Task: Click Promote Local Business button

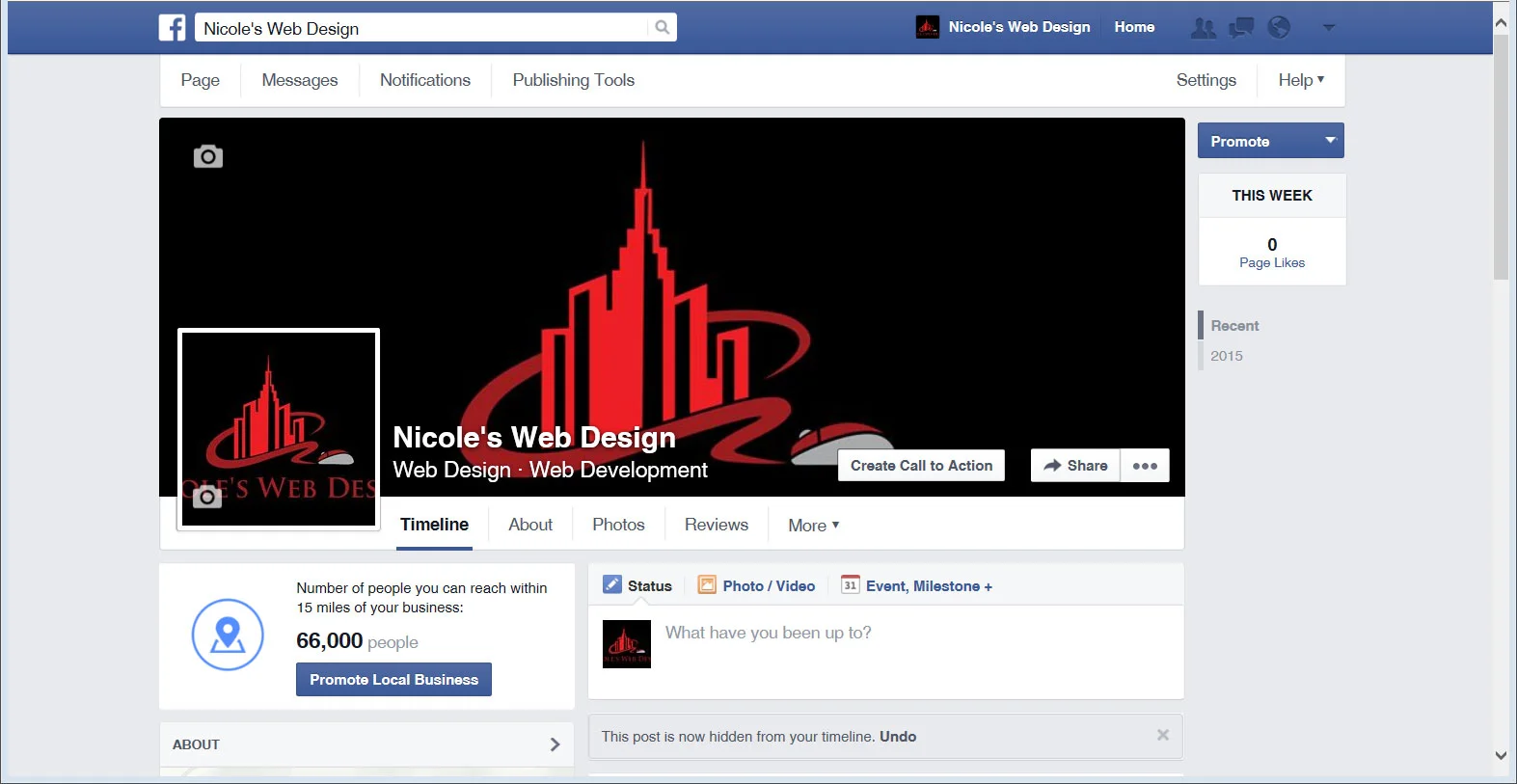Action: coord(393,680)
